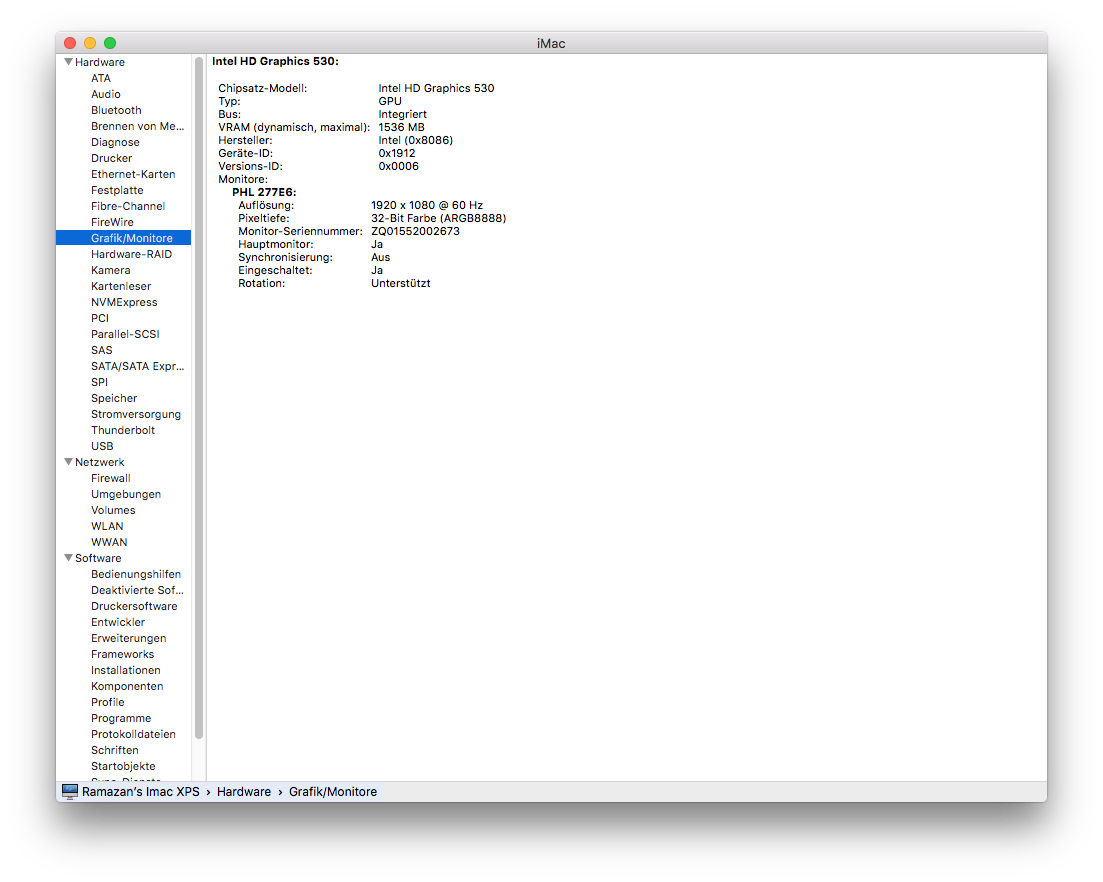Viewport: 1103px width, 882px height.
Task: Click the computer icon in the path bar
Action: click(x=70, y=791)
